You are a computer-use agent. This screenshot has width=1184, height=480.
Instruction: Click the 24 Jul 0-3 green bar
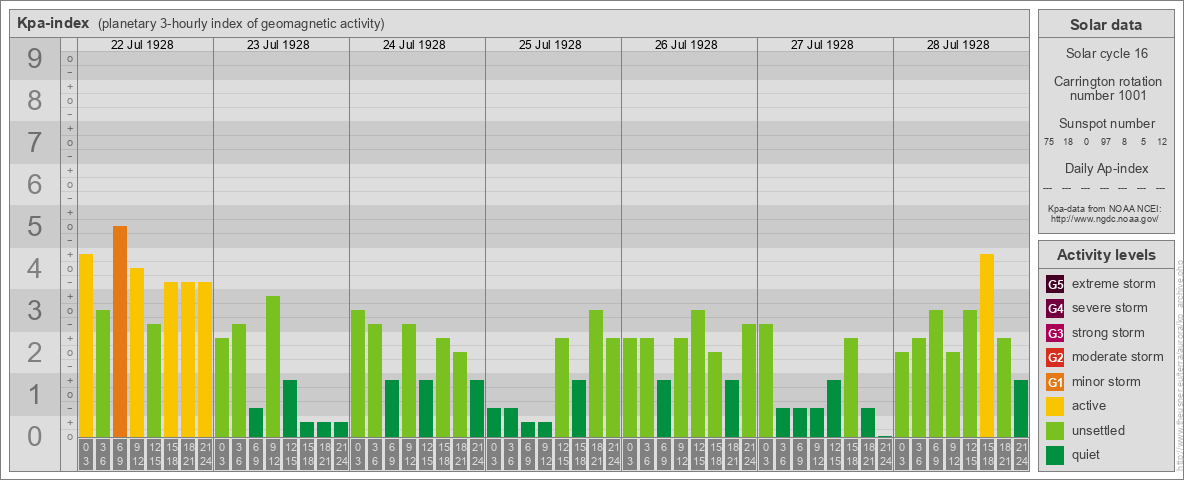pyautogui.click(x=358, y=374)
